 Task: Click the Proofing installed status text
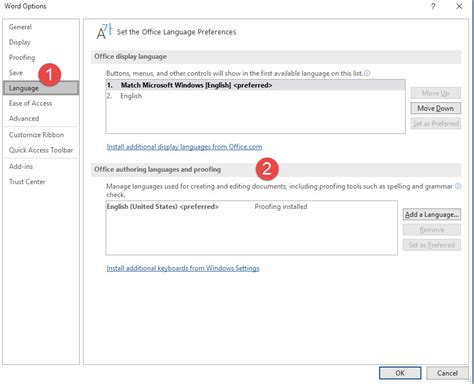point(281,207)
